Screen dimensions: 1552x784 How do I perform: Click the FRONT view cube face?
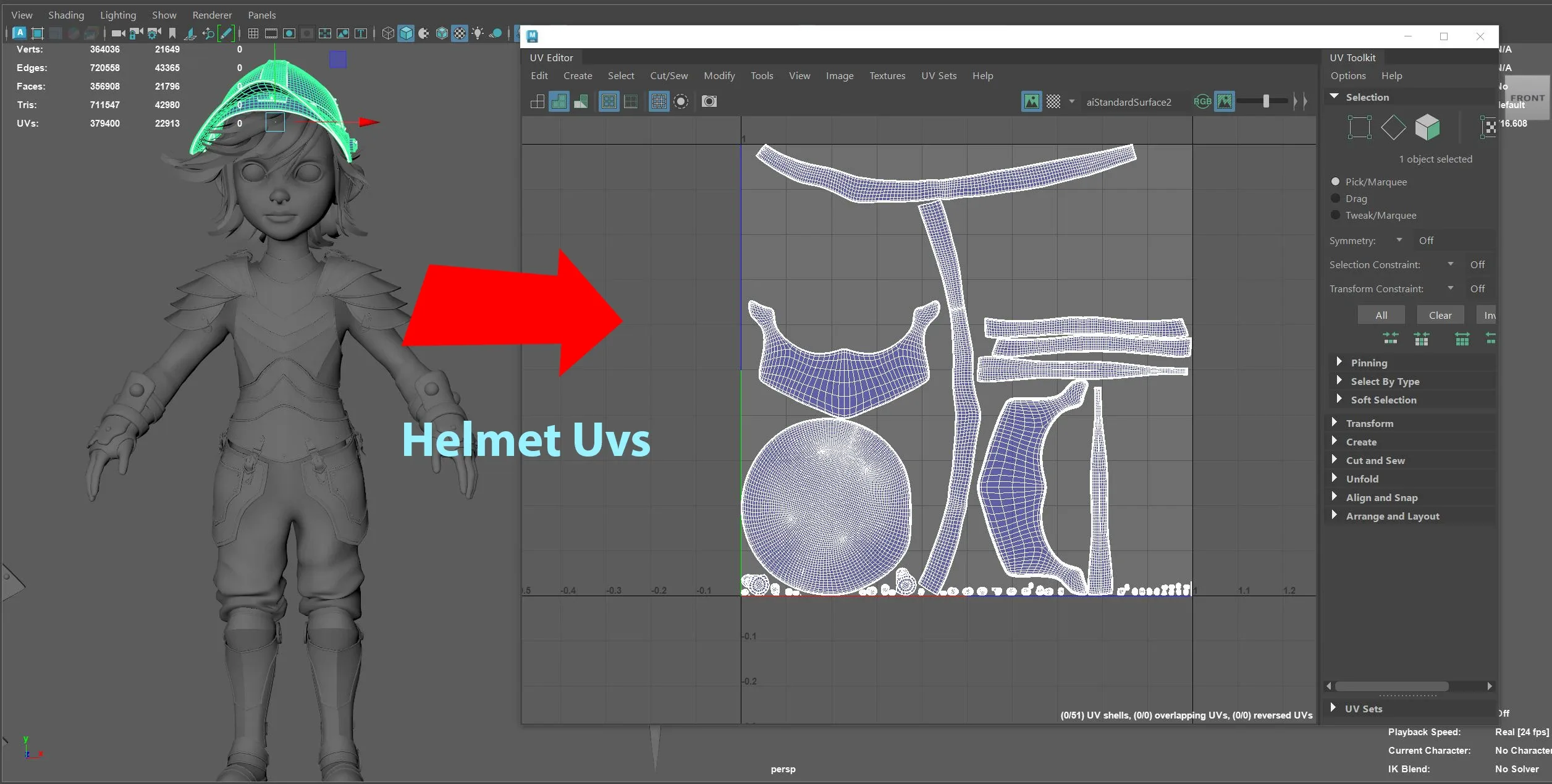(1527, 98)
